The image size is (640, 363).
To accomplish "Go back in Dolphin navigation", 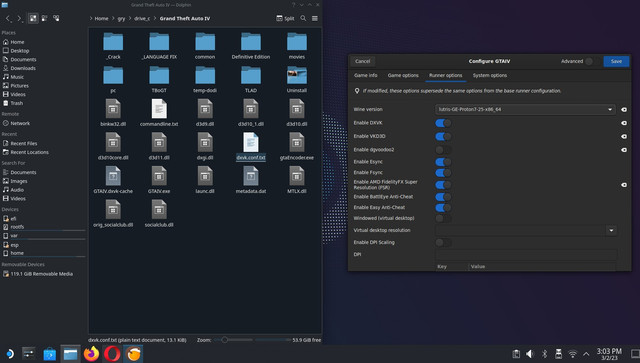I will tap(8, 18).
